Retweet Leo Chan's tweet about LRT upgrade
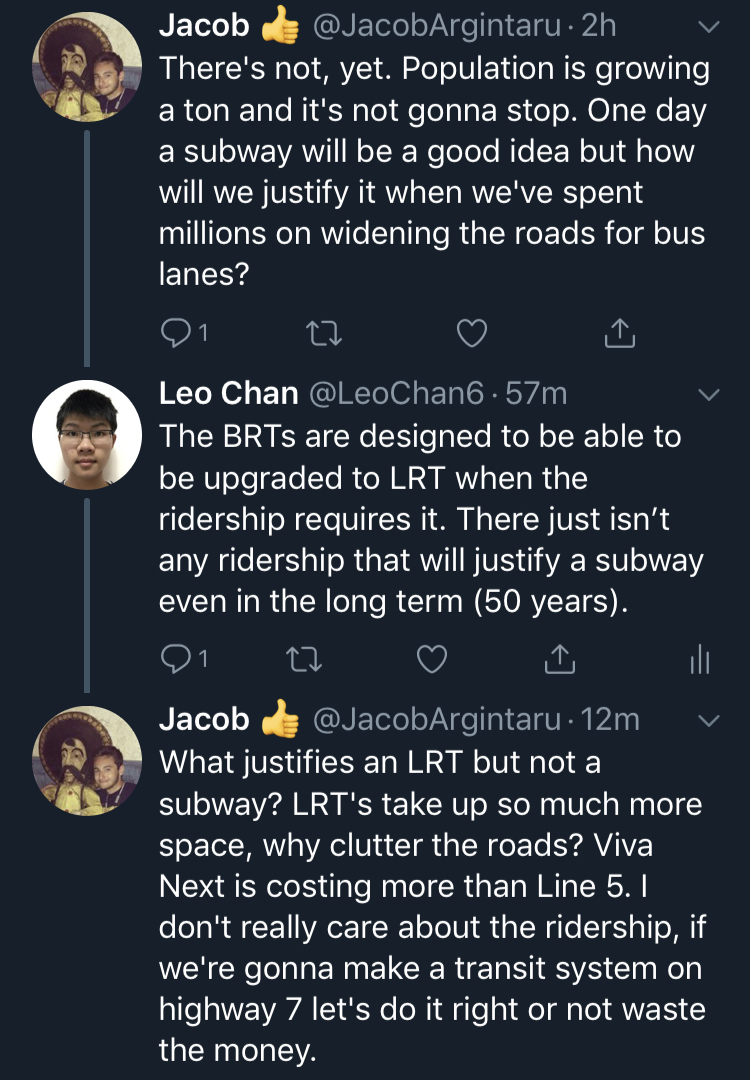The height and width of the screenshot is (1080, 750). coord(301,658)
